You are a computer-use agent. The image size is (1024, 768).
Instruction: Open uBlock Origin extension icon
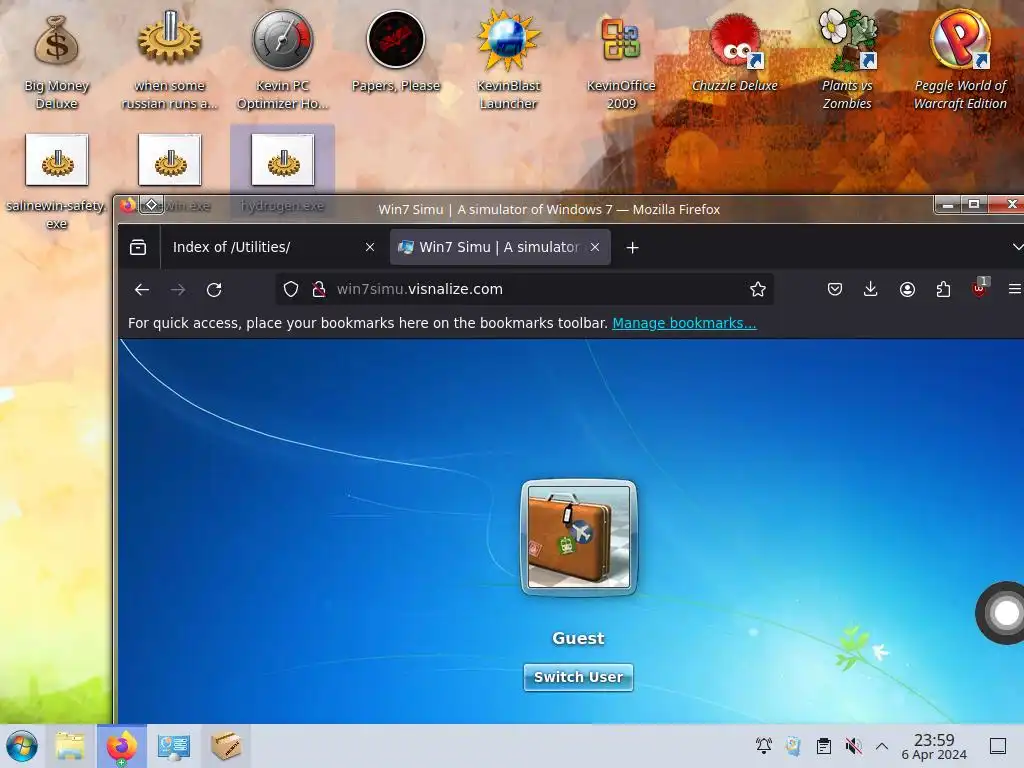(x=980, y=288)
